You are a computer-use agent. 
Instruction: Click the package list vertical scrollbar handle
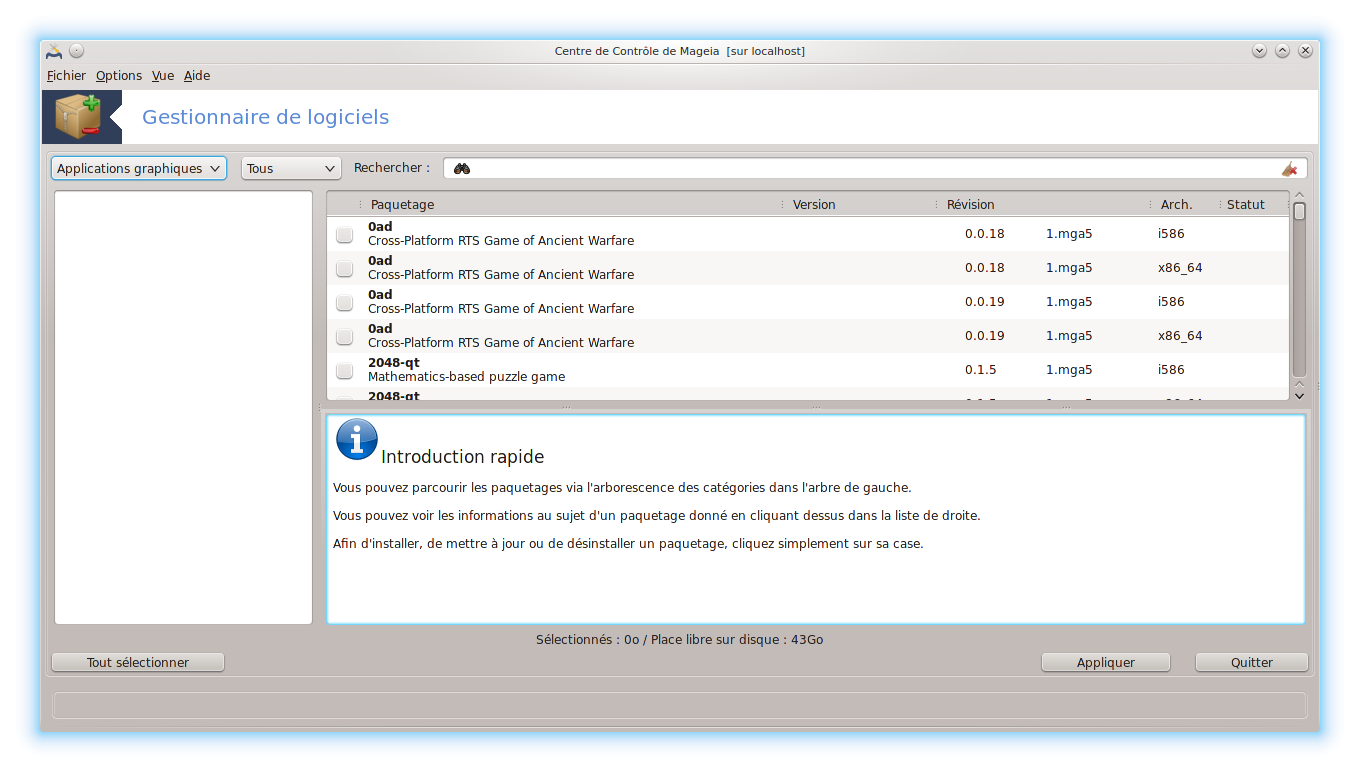1299,211
